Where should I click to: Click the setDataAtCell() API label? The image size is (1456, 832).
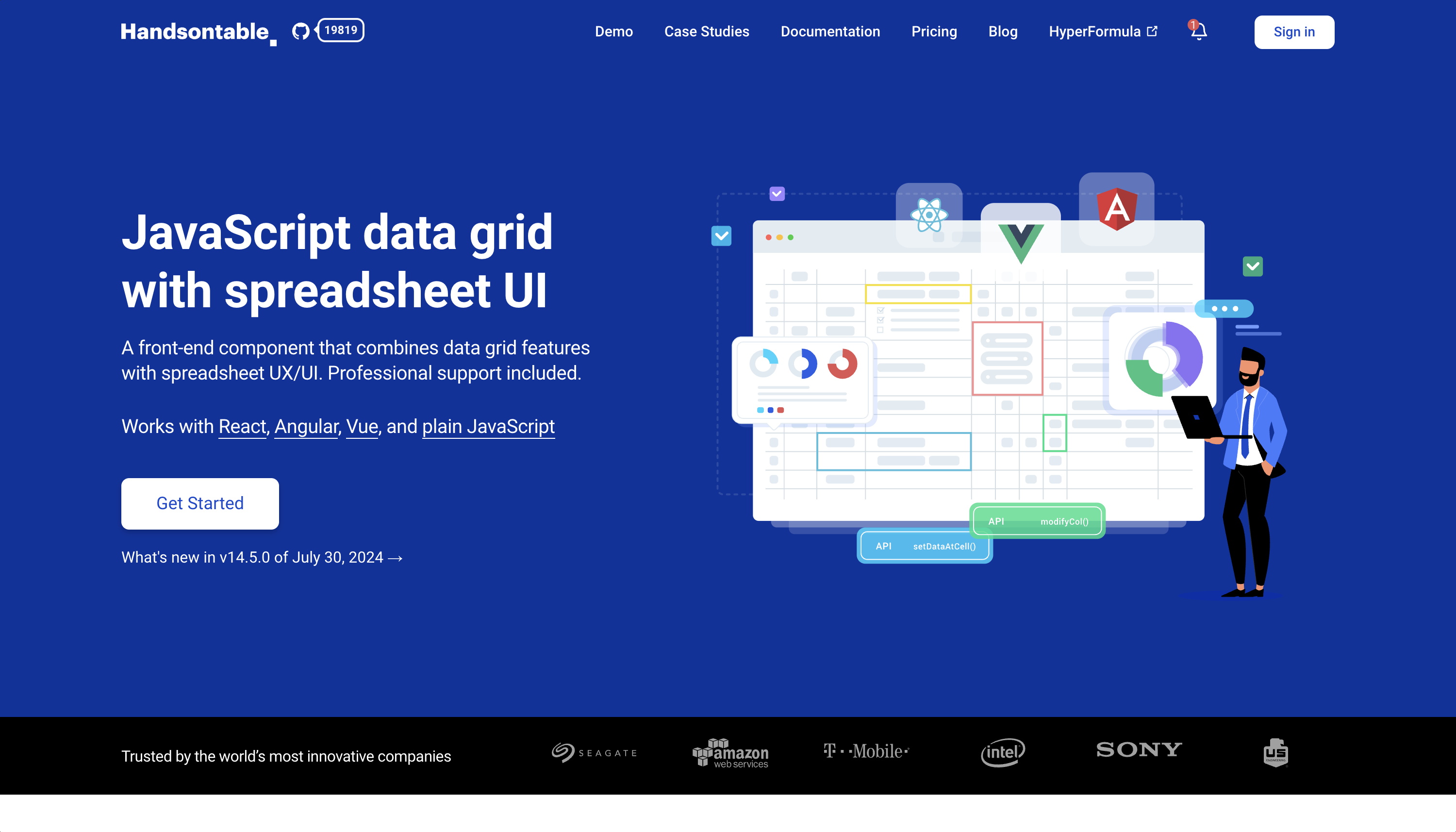pos(925,546)
